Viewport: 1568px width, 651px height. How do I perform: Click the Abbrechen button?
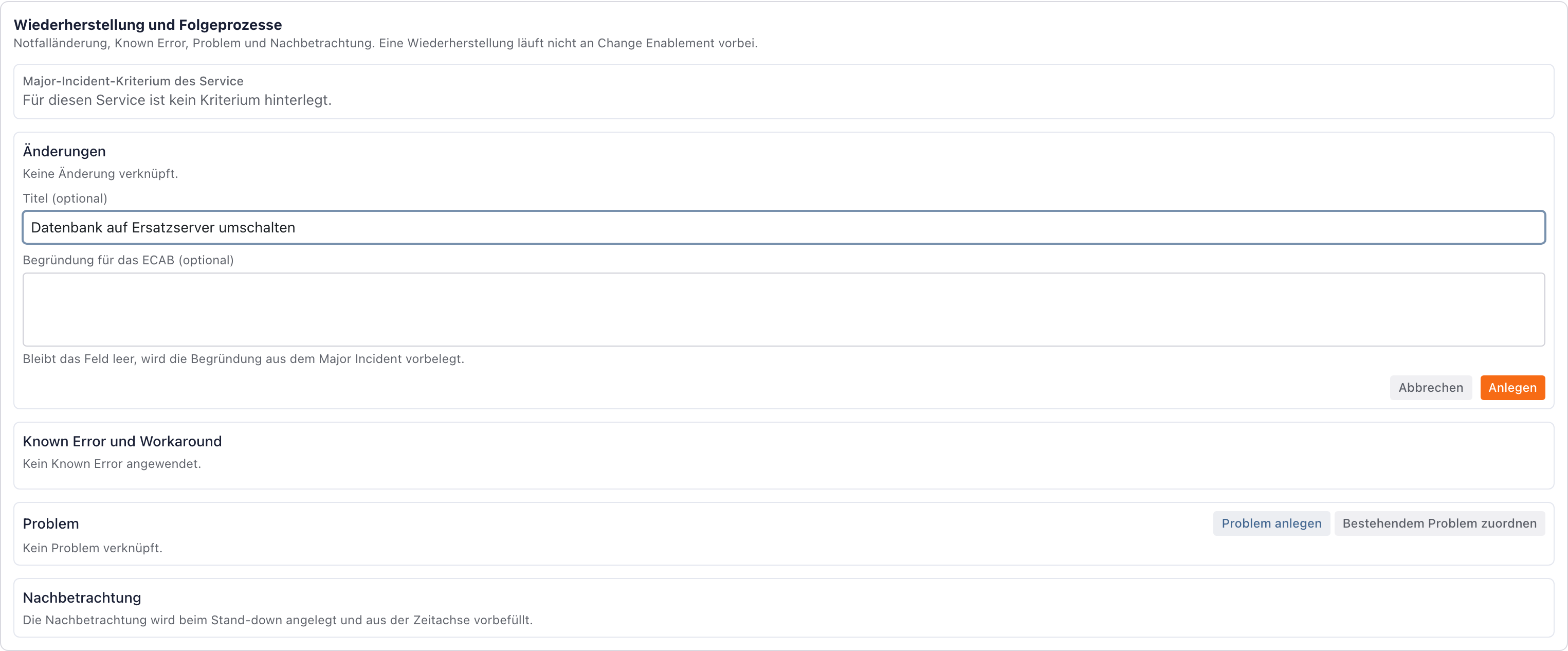pyautogui.click(x=1430, y=388)
